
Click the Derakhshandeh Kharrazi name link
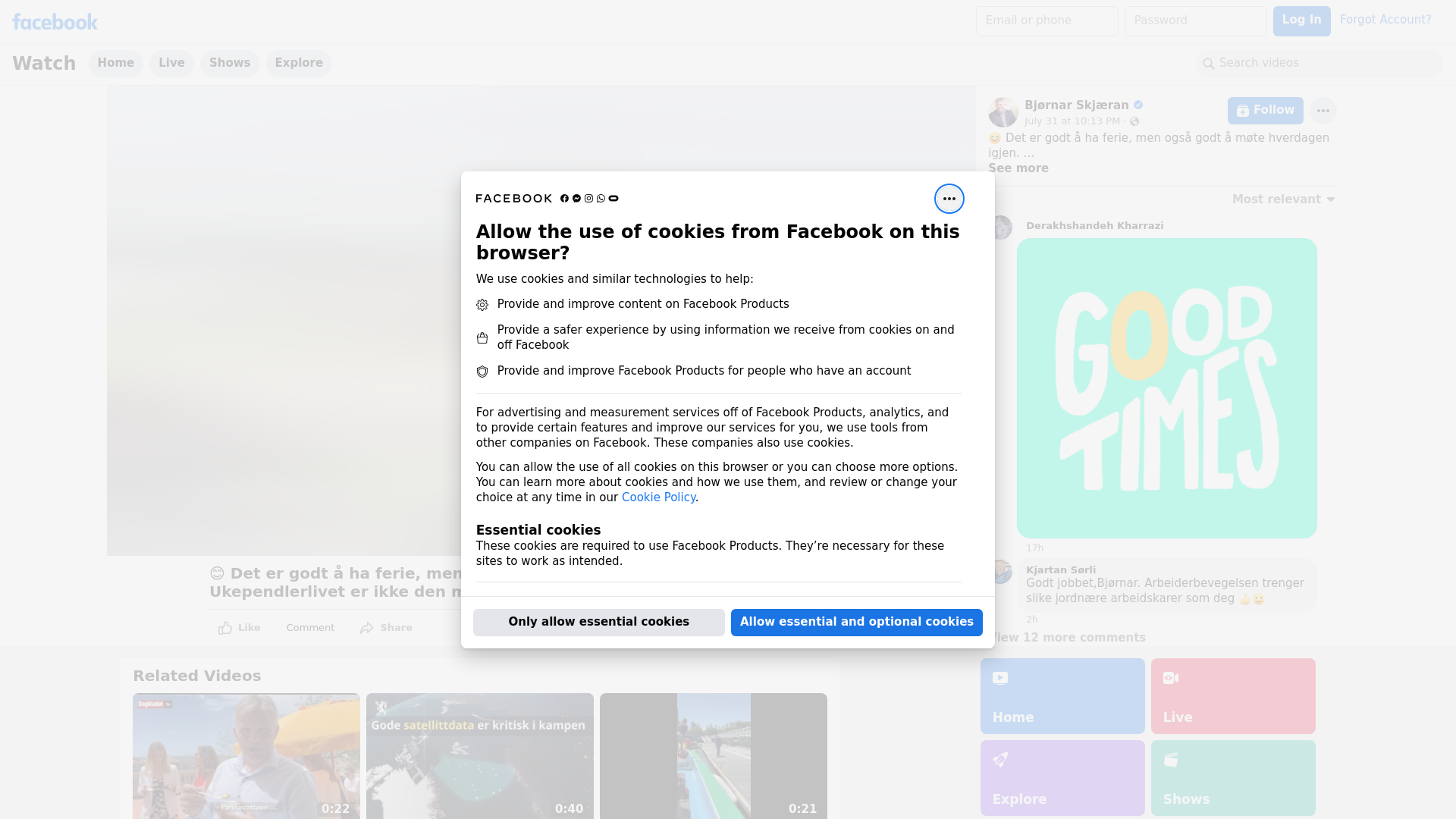(x=1095, y=226)
